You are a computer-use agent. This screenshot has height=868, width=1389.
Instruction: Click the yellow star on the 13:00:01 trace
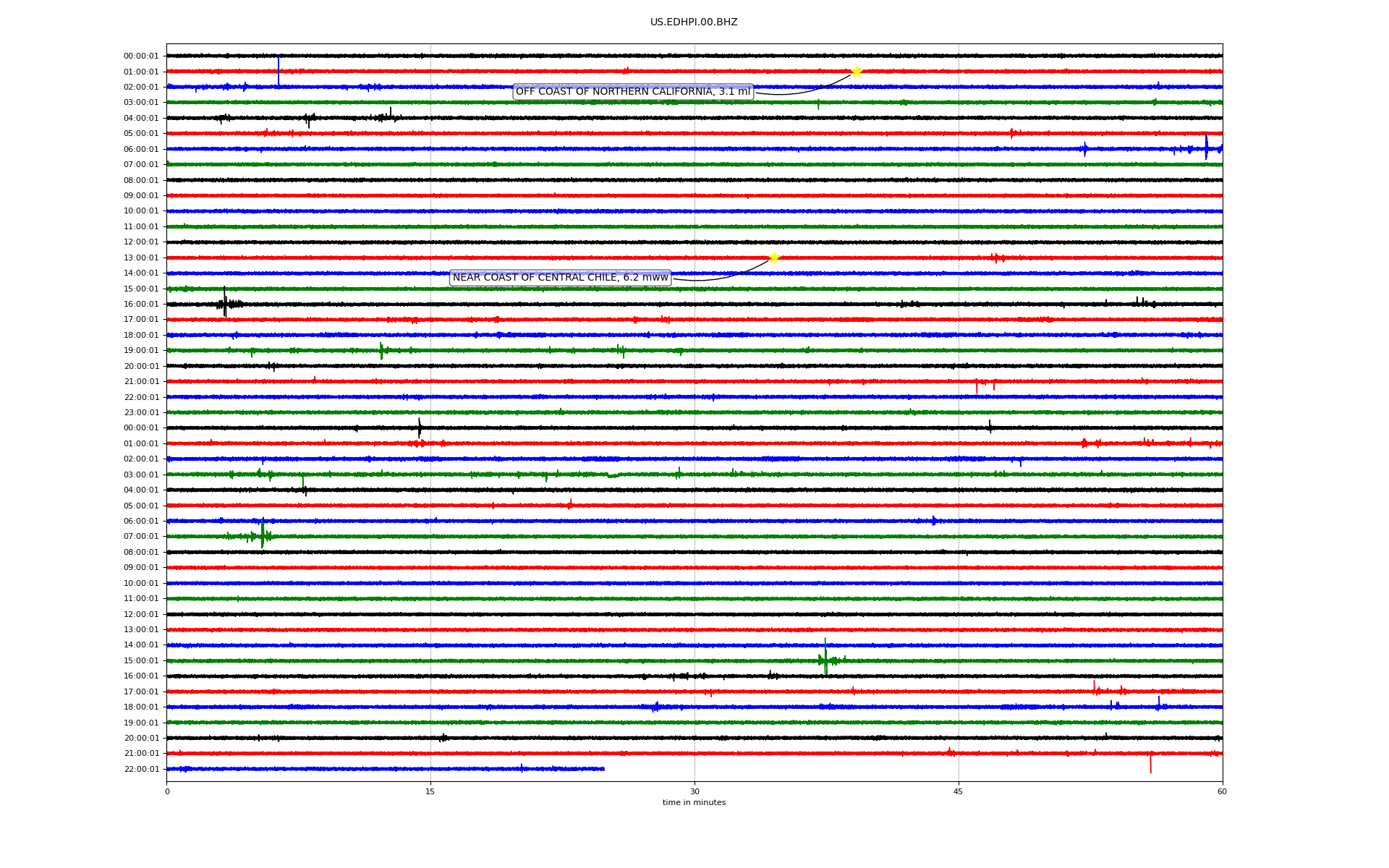[774, 258]
